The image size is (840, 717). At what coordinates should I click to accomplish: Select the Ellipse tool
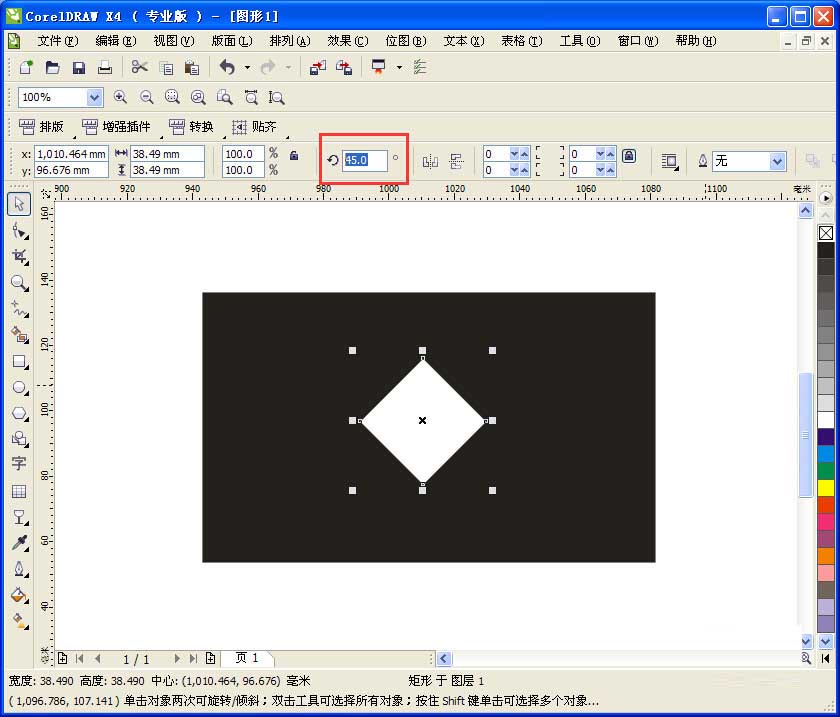pos(18,388)
